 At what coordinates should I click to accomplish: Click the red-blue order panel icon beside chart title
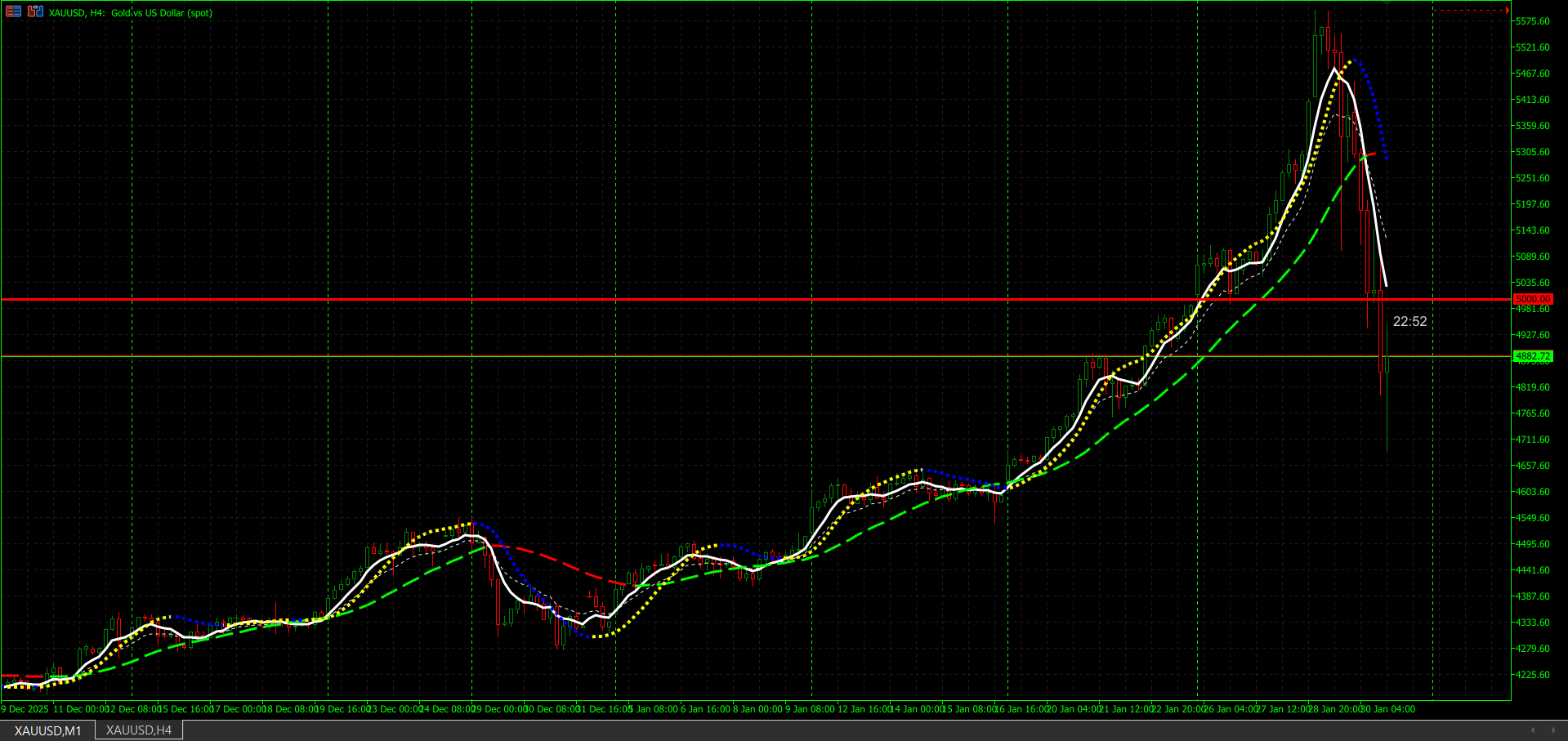pyautogui.click(x=13, y=11)
